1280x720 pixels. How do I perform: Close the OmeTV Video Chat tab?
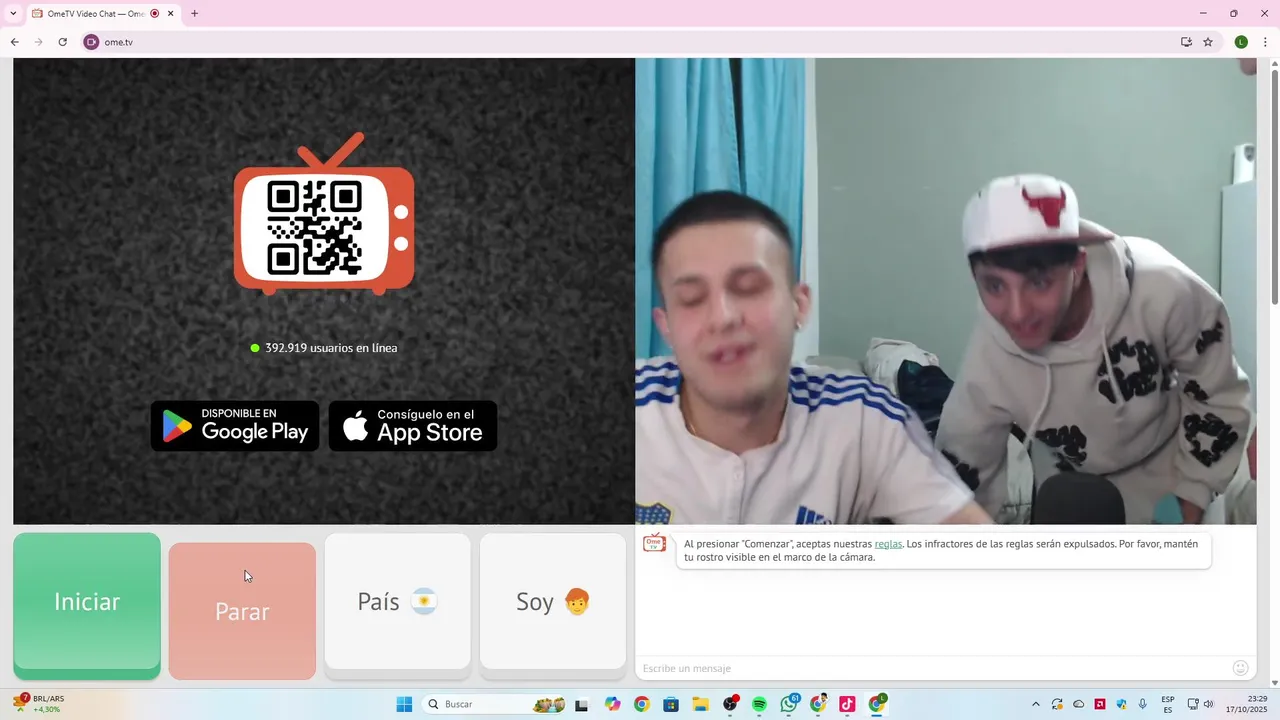171,14
